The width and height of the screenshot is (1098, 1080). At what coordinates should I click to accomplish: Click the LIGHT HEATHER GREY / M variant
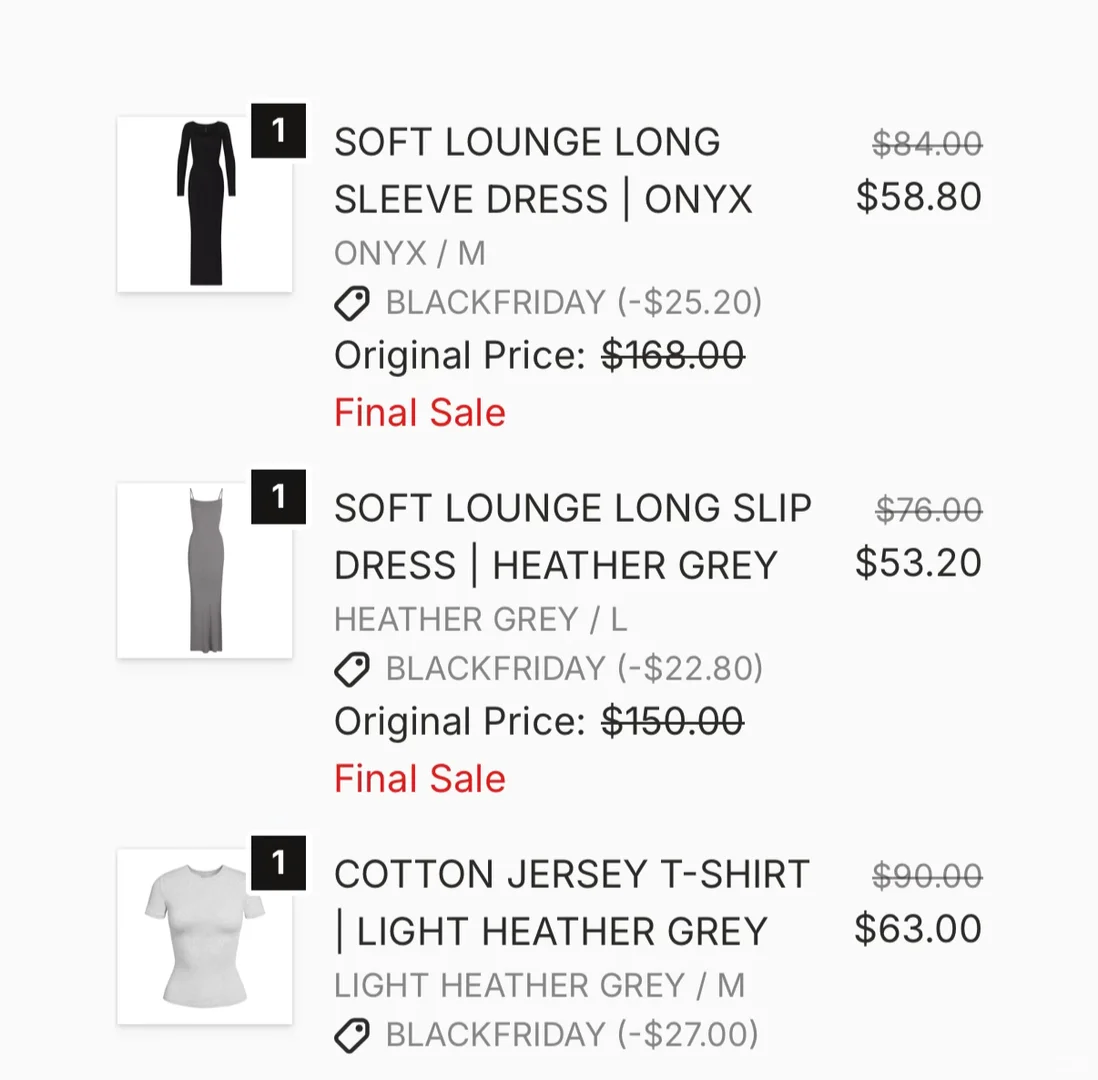click(539, 986)
